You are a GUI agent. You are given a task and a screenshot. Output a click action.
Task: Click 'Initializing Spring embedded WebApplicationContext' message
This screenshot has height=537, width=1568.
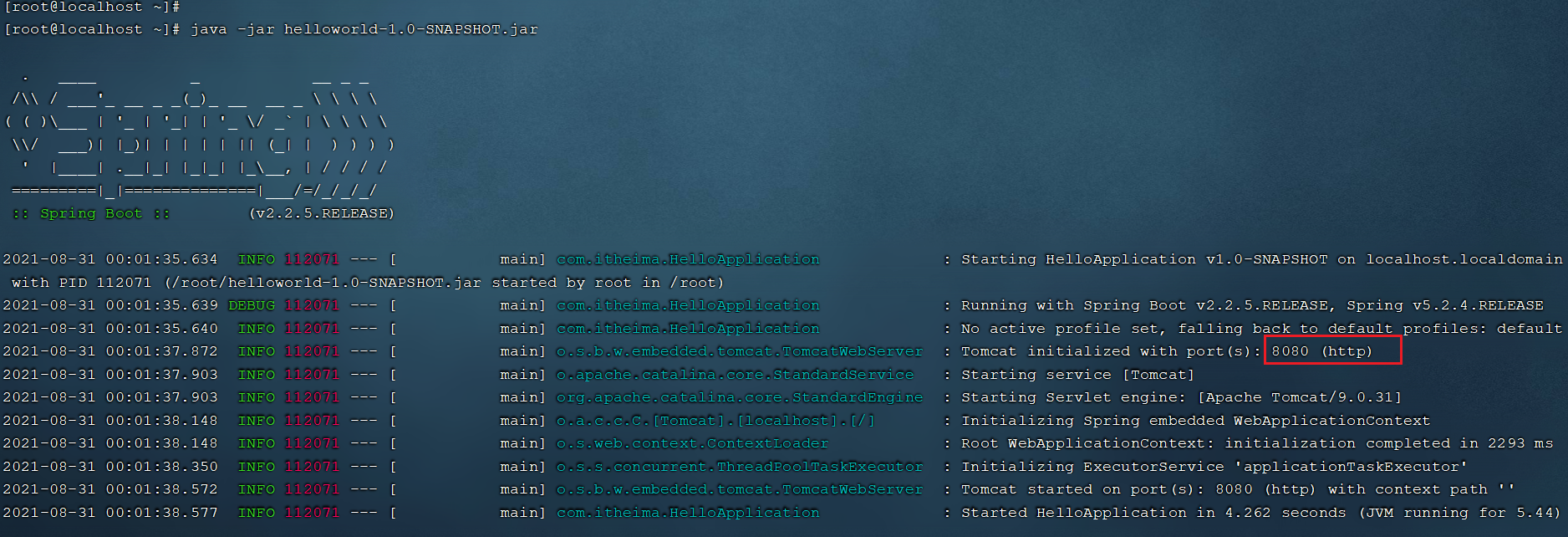click(x=1195, y=421)
